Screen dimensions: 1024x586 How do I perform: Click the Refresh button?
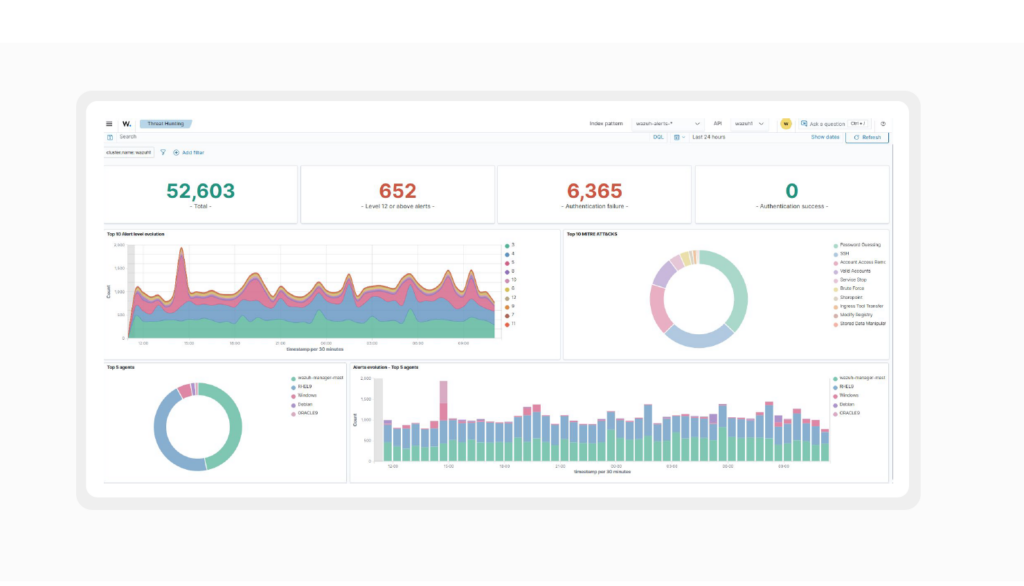pos(867,137)
